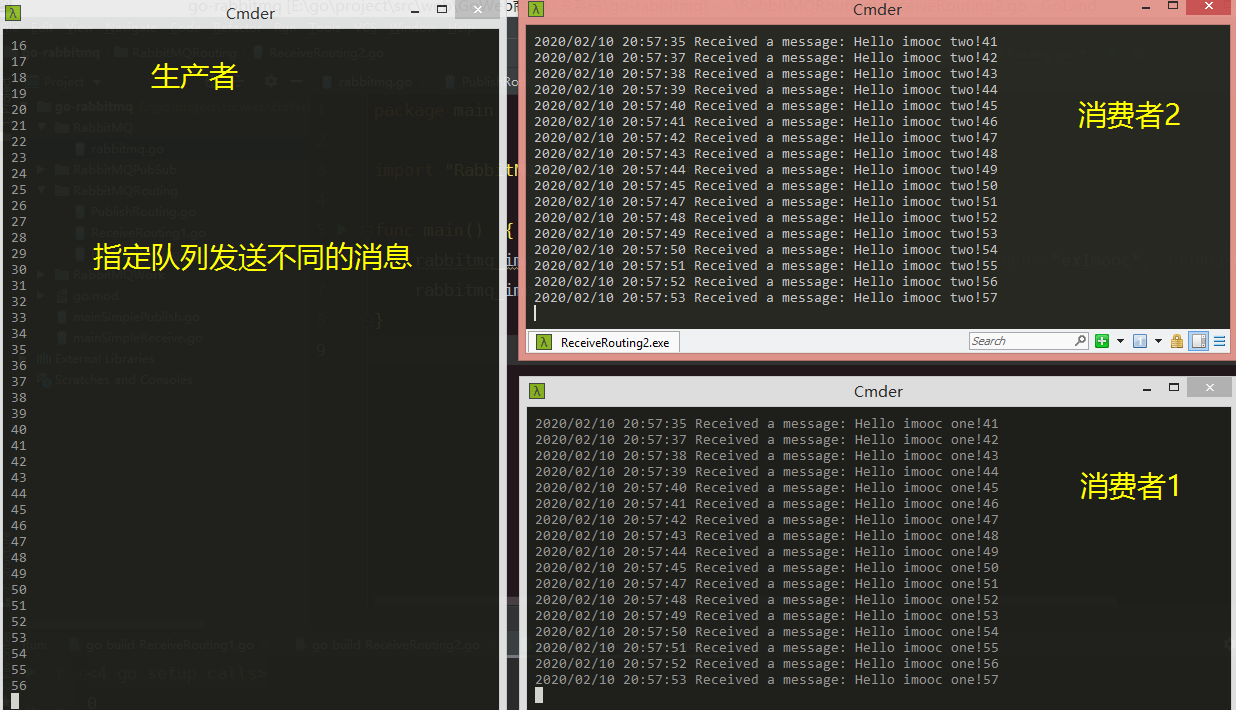Open the dropdown arrow next to console number icon

pos(1158,341)
